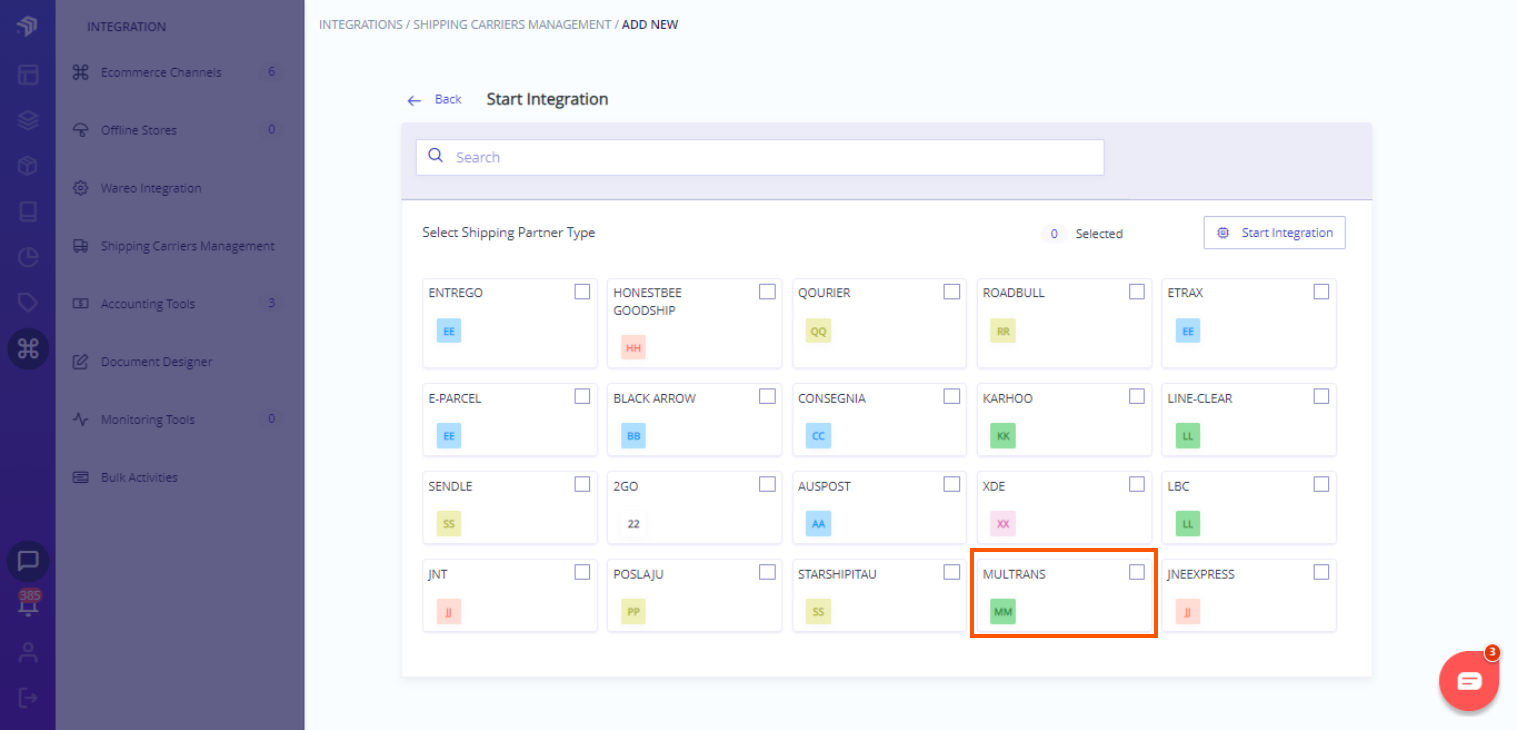Select the AUSPOST checkbox
This screenshot has height=730, width=1517.
[x=952, y=484]
